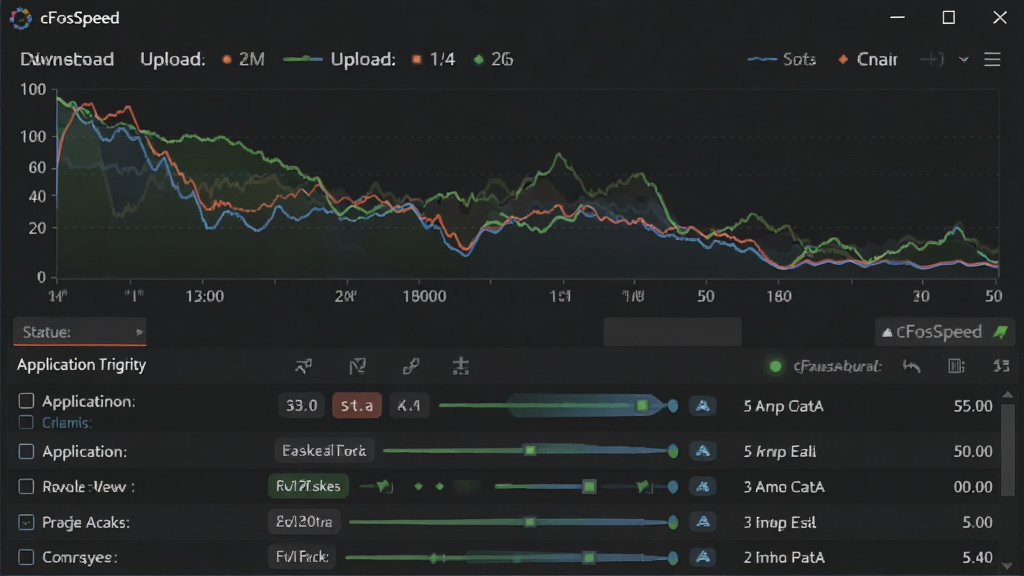
Task: Click the cFosSpeed logo in title bar
Action: 21,18
